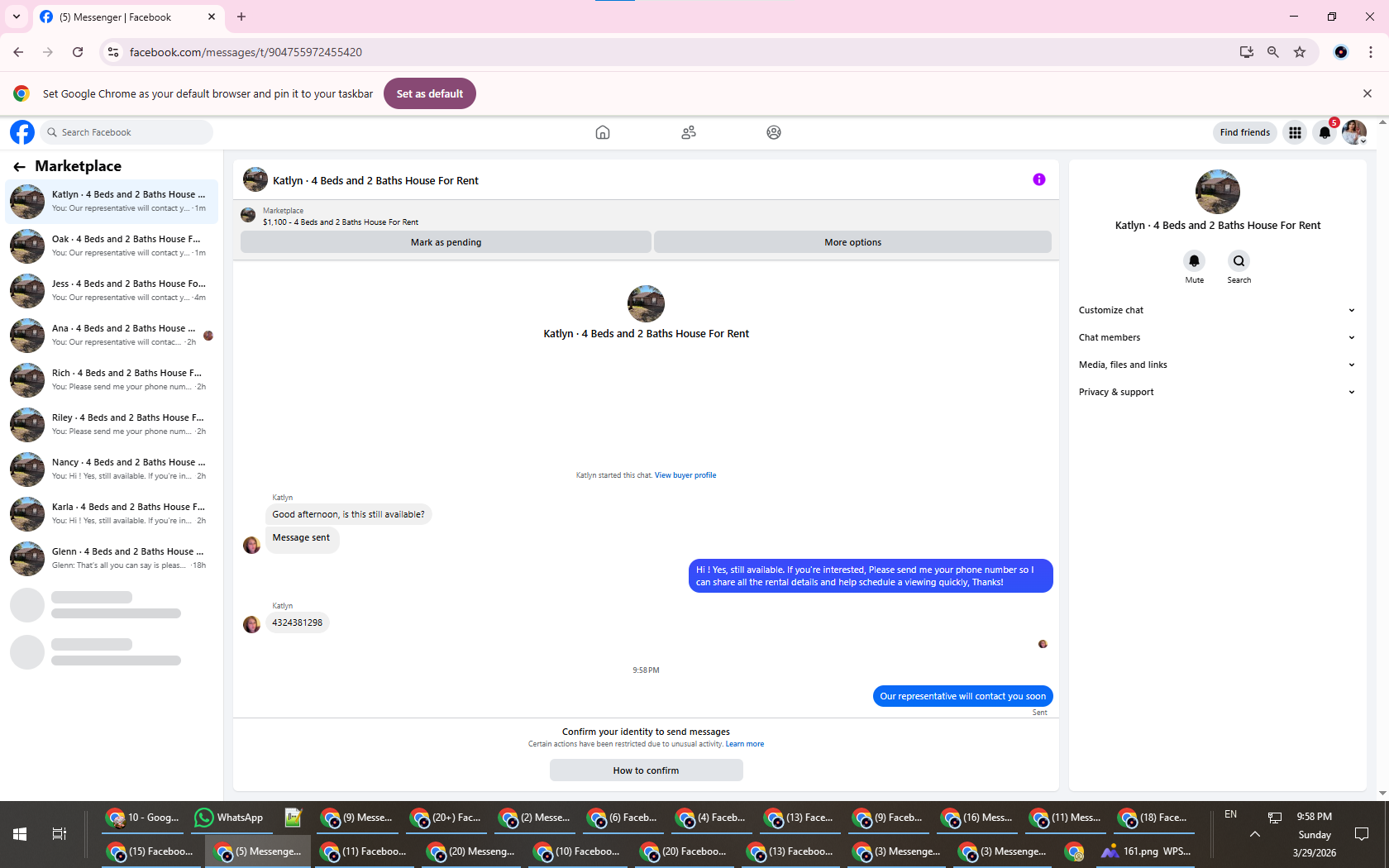
Task: Open the Chrome profile avatar icon
Action: pos(1341,52)
